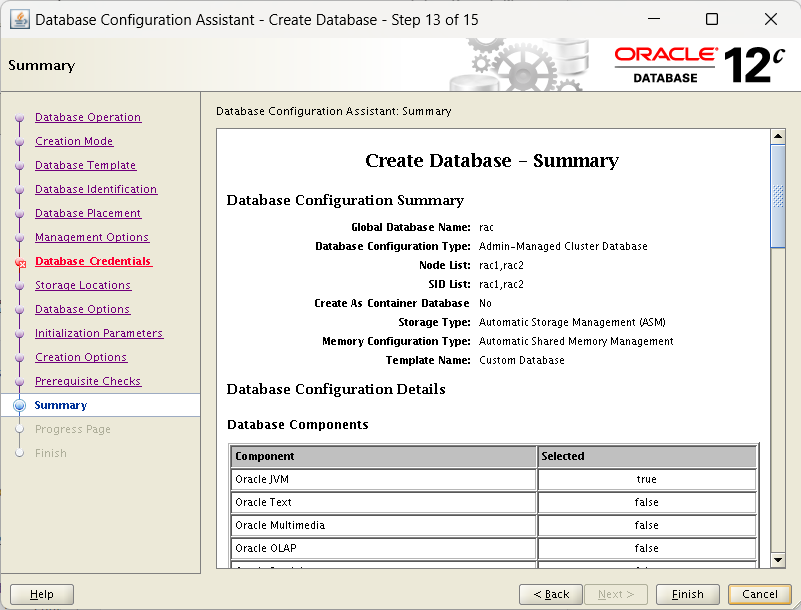Select the Summary step in sidebar

61,405
